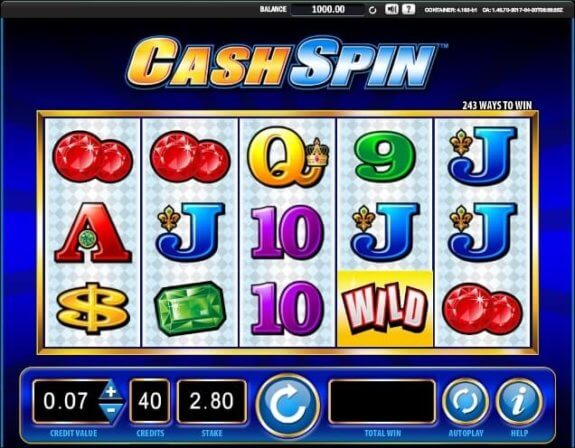Viewport: 575px width, 448px height.
Task: Click the green 9 symbol
Action: pyautogui.click(x=384, y=155)
